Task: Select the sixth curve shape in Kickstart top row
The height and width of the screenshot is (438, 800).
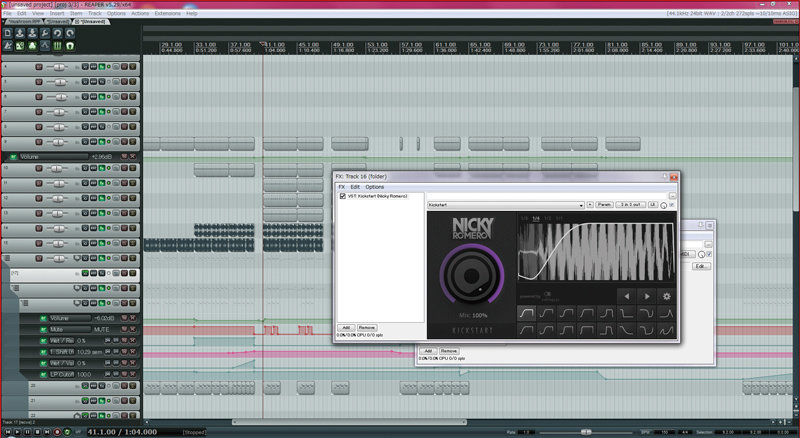Action: [x=627, y=313]
